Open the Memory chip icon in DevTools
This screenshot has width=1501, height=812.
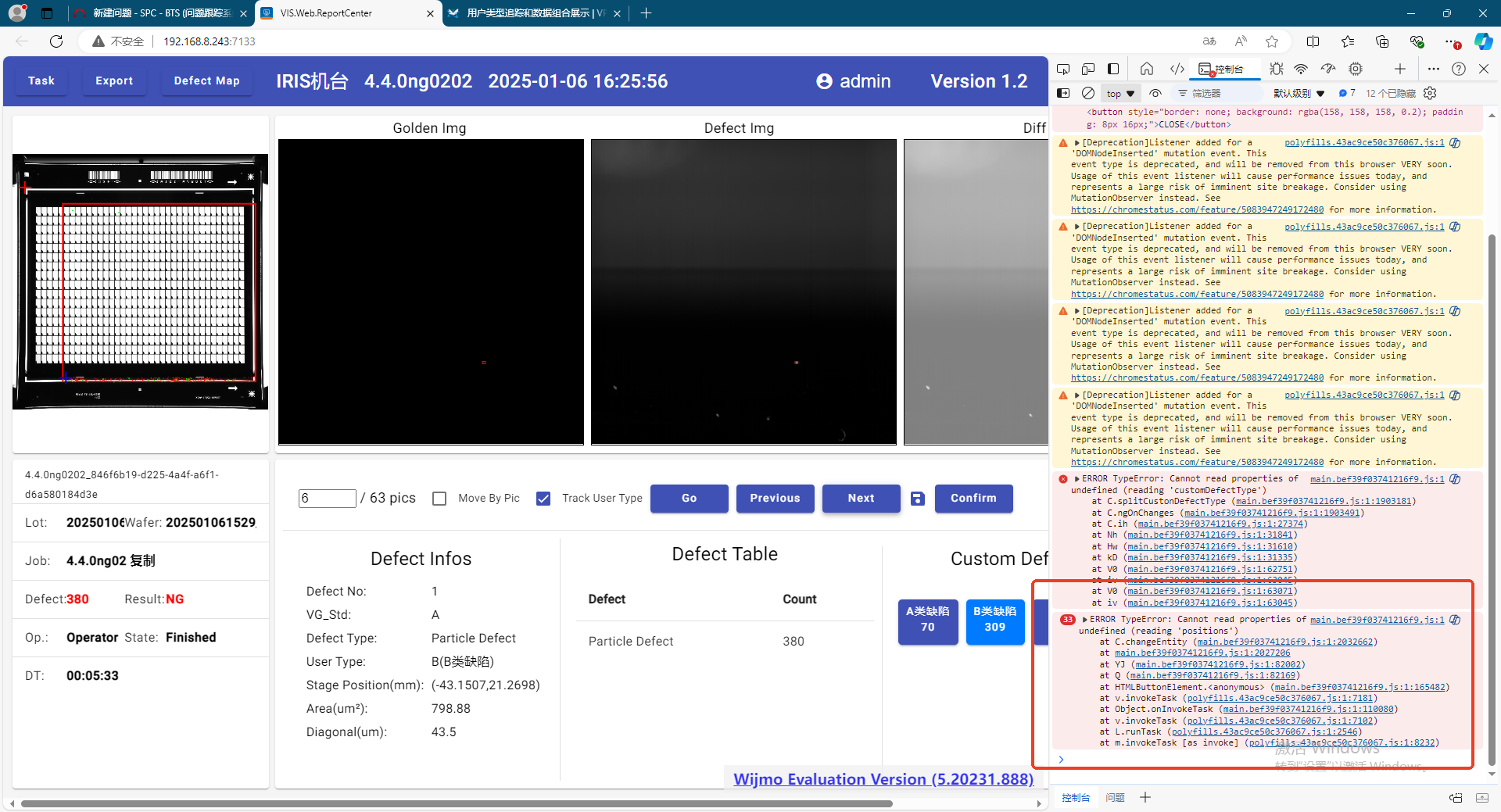pos(1356,69)
